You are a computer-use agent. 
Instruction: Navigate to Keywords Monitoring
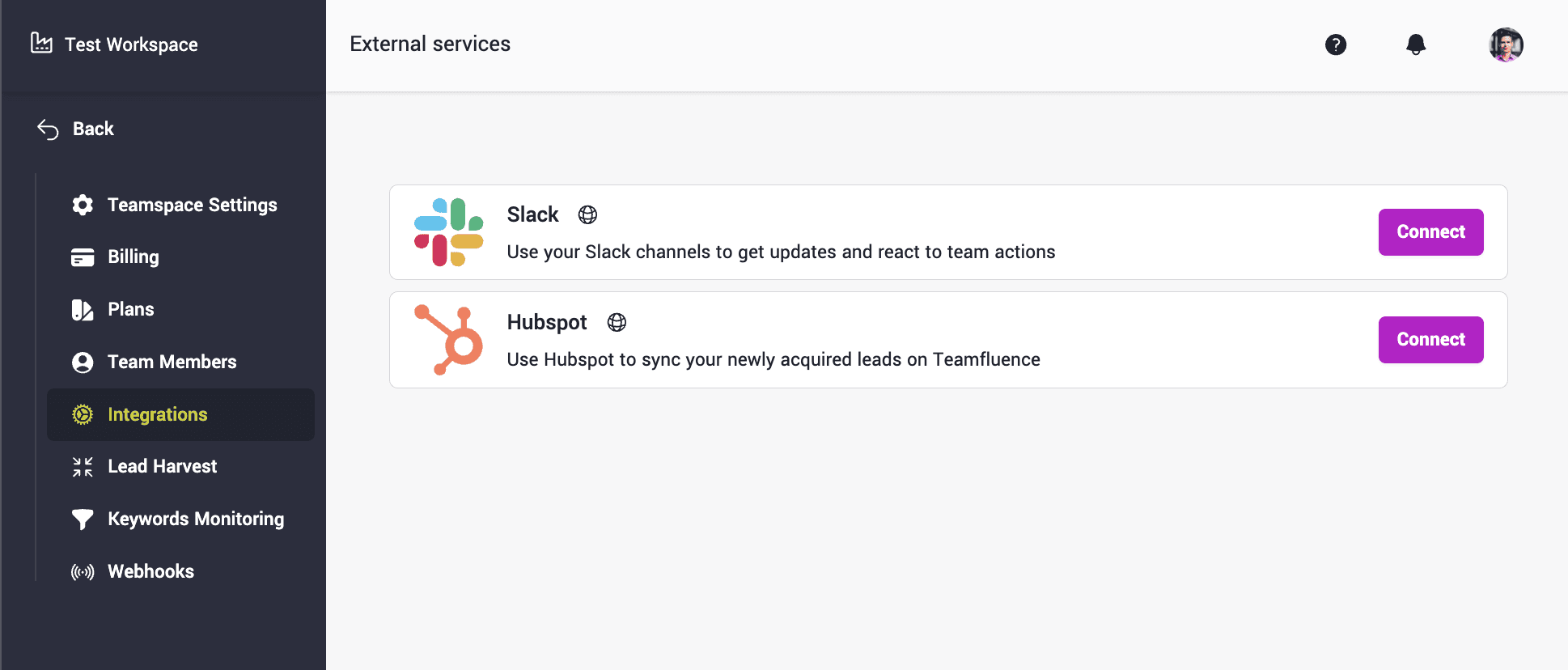(x=196, y=519)
